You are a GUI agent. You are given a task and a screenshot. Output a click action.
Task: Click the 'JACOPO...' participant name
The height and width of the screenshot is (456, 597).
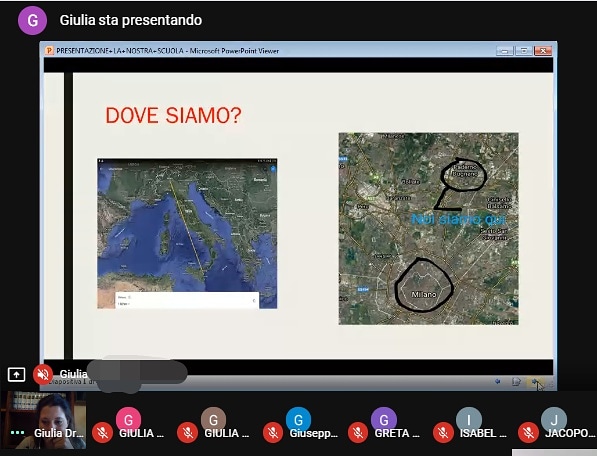pyautogui.click(x=570, y=433)
